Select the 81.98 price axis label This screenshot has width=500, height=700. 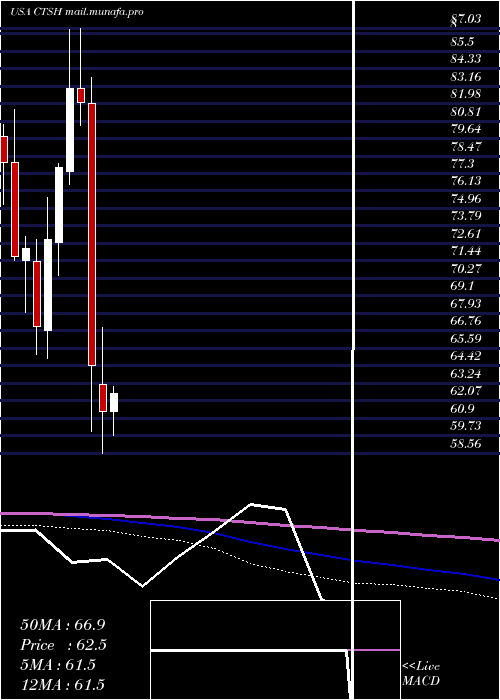coord(466,94)
